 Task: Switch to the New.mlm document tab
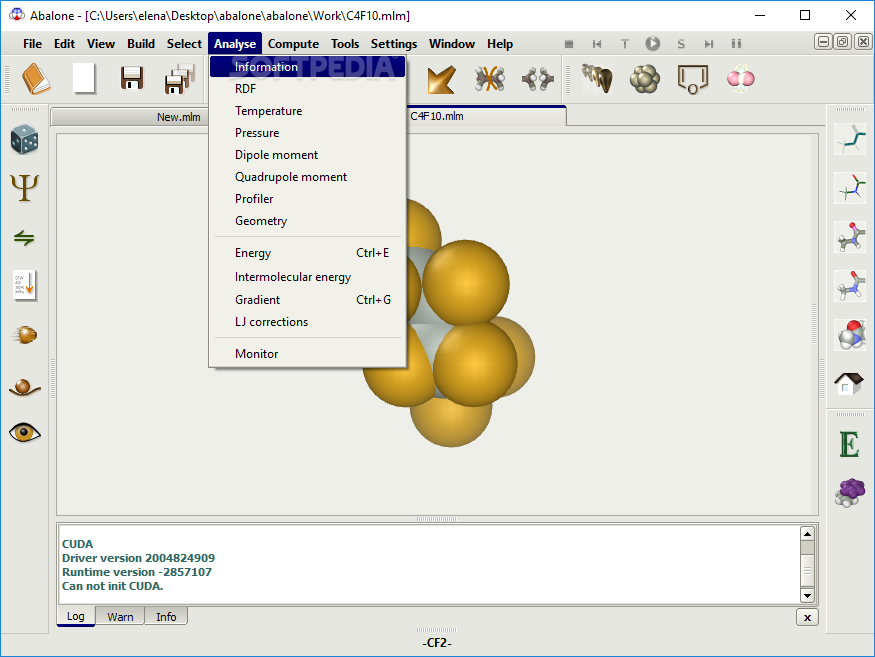tap(130, 117)
